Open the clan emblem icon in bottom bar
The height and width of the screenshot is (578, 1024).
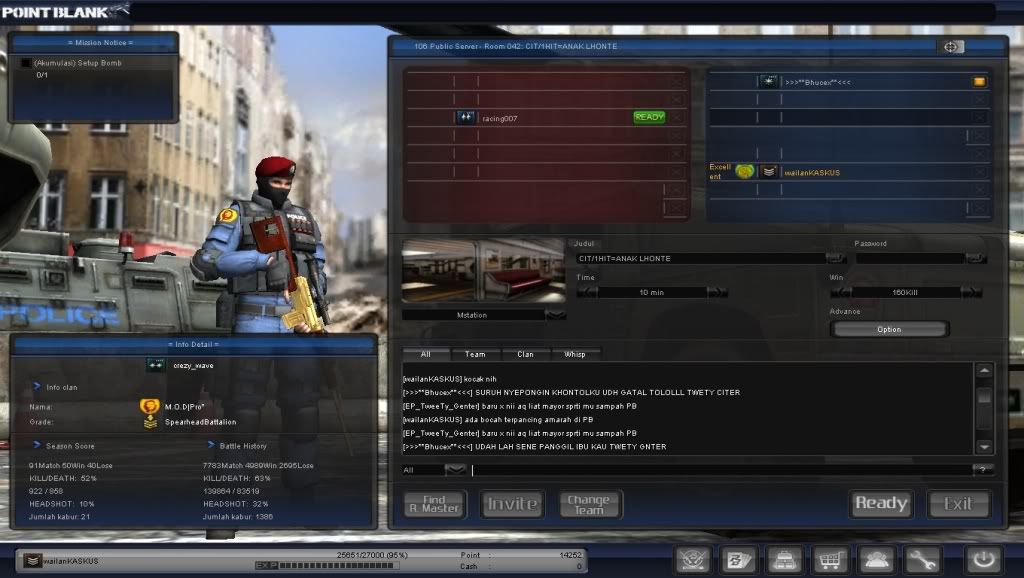tap(693, 560)
